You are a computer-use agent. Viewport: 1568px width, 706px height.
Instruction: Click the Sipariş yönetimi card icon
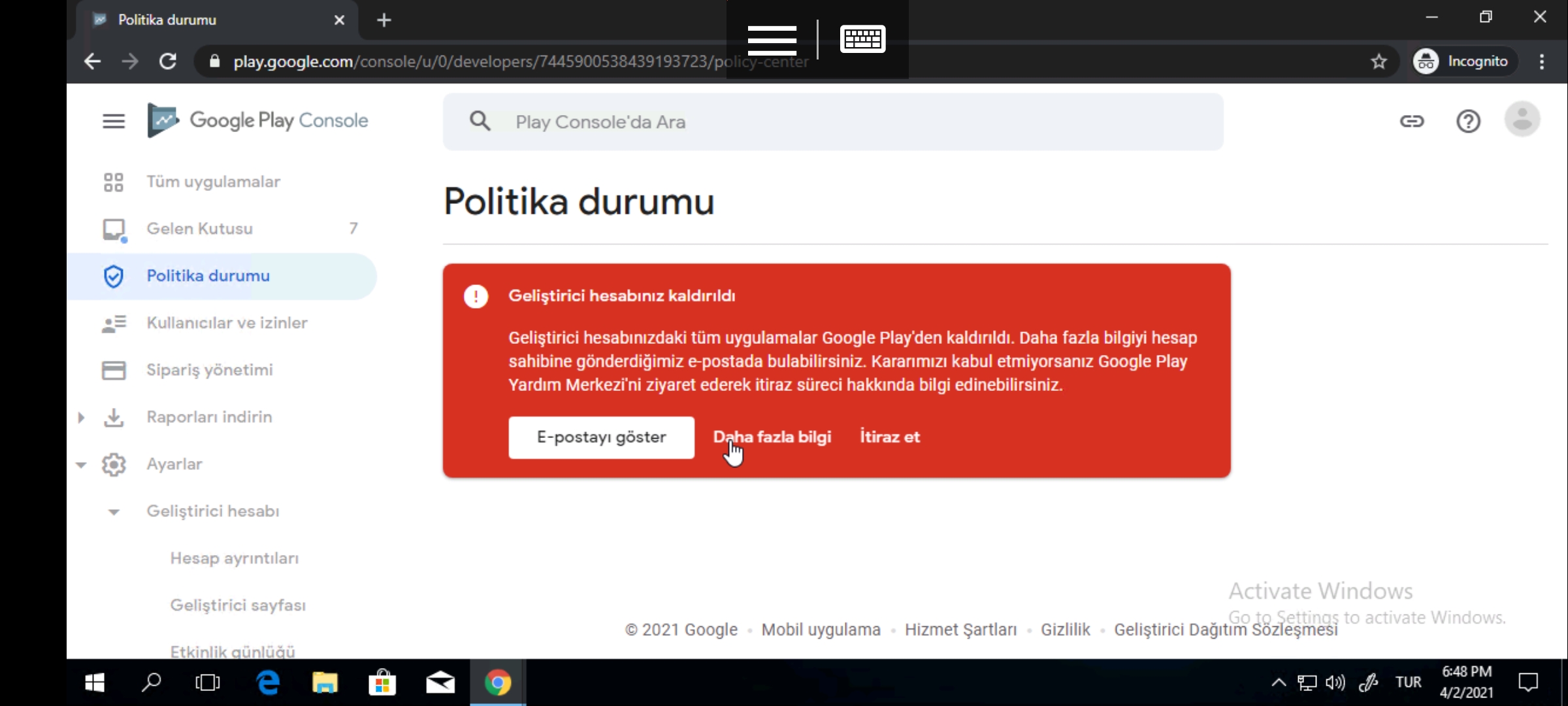coord(114,370)
